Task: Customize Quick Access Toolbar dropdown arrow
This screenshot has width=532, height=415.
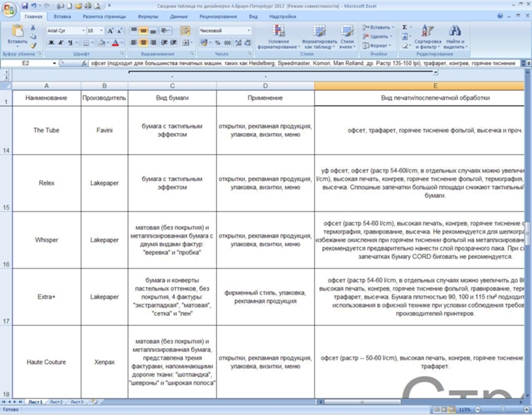Action: tap(109, 6)
